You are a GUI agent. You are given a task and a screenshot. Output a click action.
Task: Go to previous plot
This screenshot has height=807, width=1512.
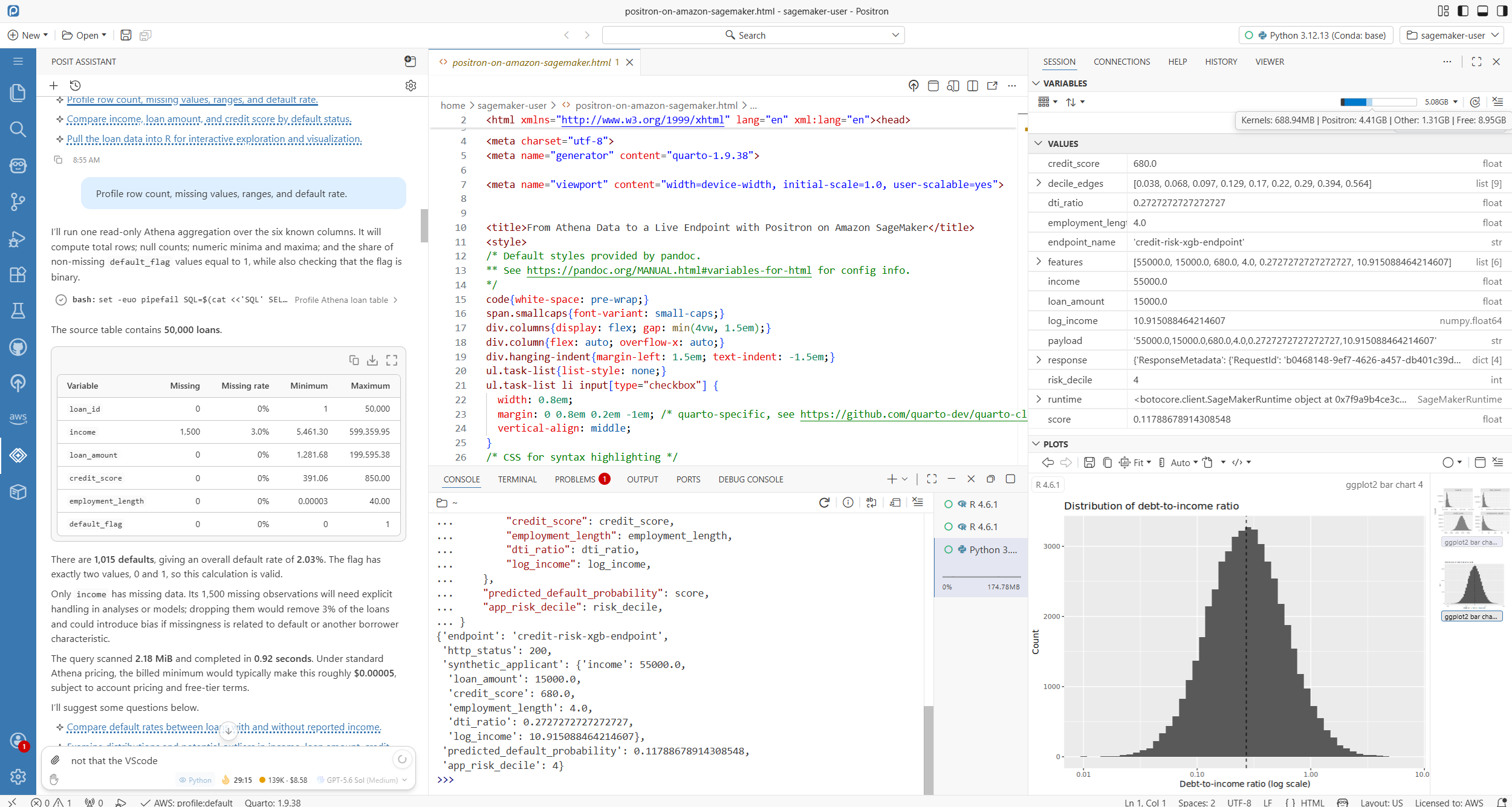coord(1048,462)
